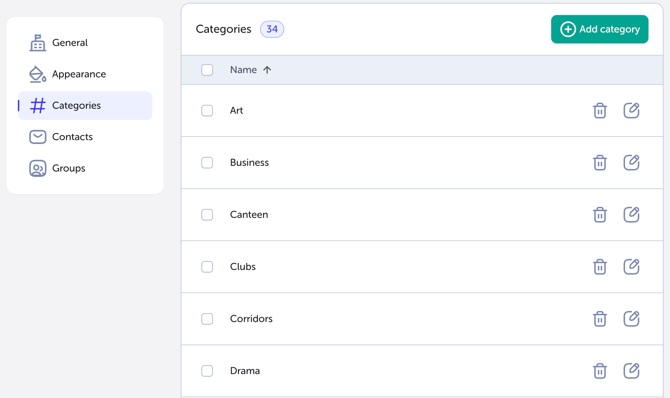
Task: Click the Add category button
Action: pos(599,29)
